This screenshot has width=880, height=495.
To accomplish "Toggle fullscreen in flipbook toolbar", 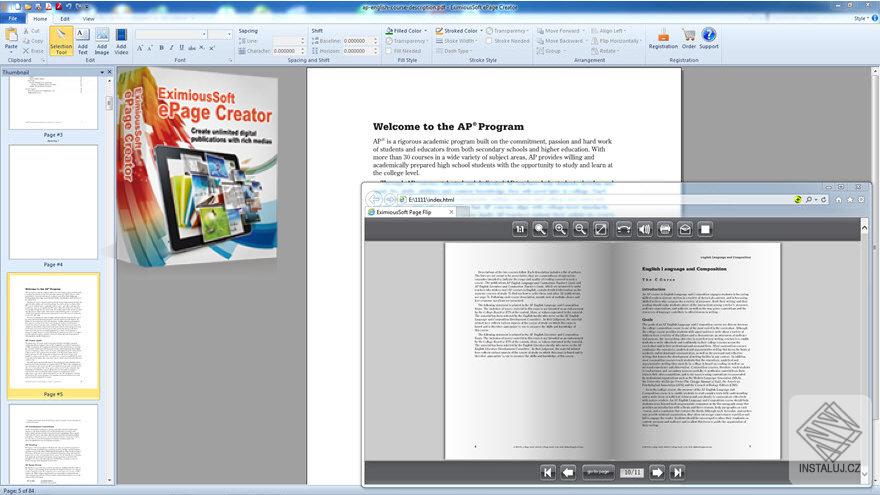I will click(601, 229).
